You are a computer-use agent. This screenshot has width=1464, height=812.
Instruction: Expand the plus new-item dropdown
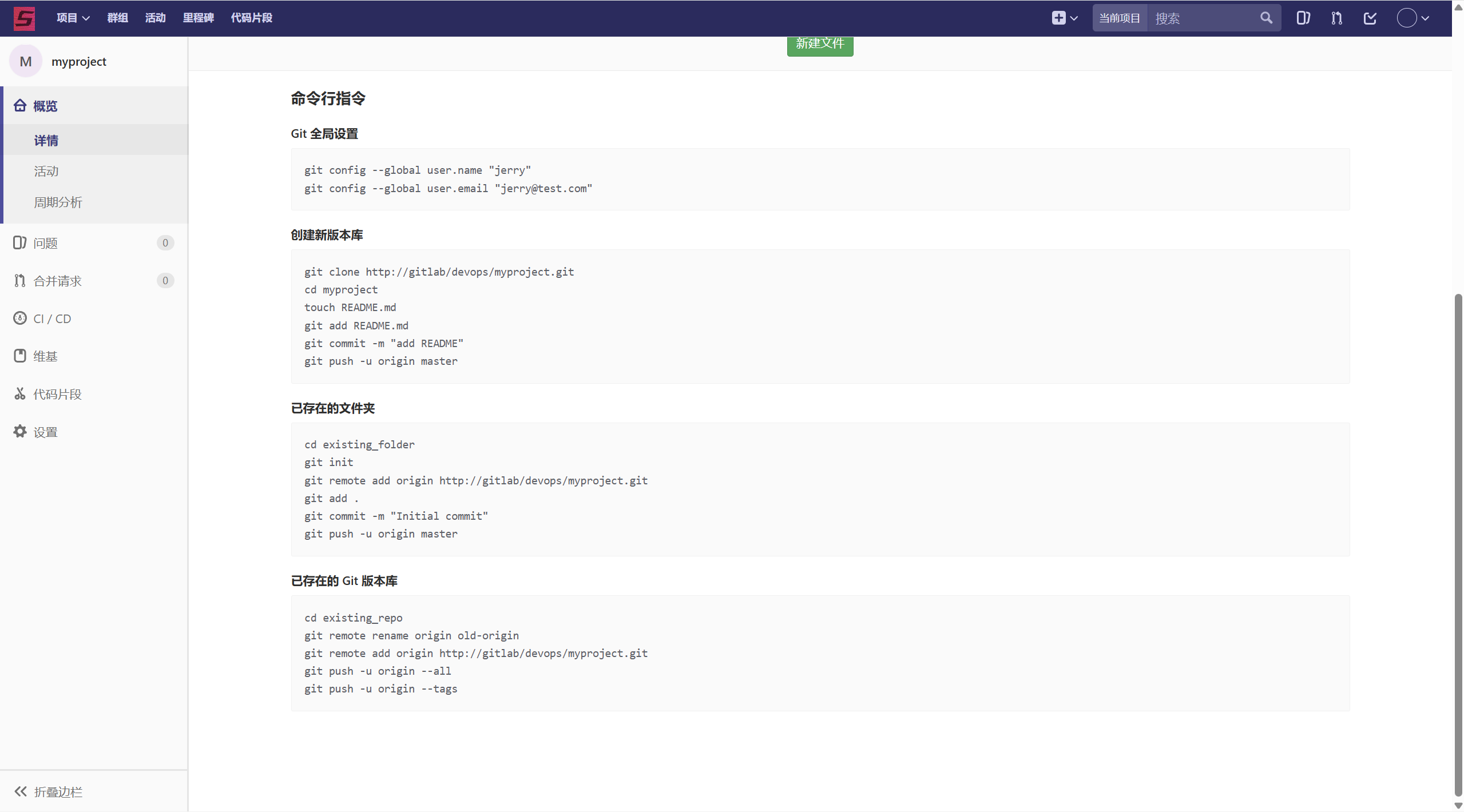[x=1065, y=18]
